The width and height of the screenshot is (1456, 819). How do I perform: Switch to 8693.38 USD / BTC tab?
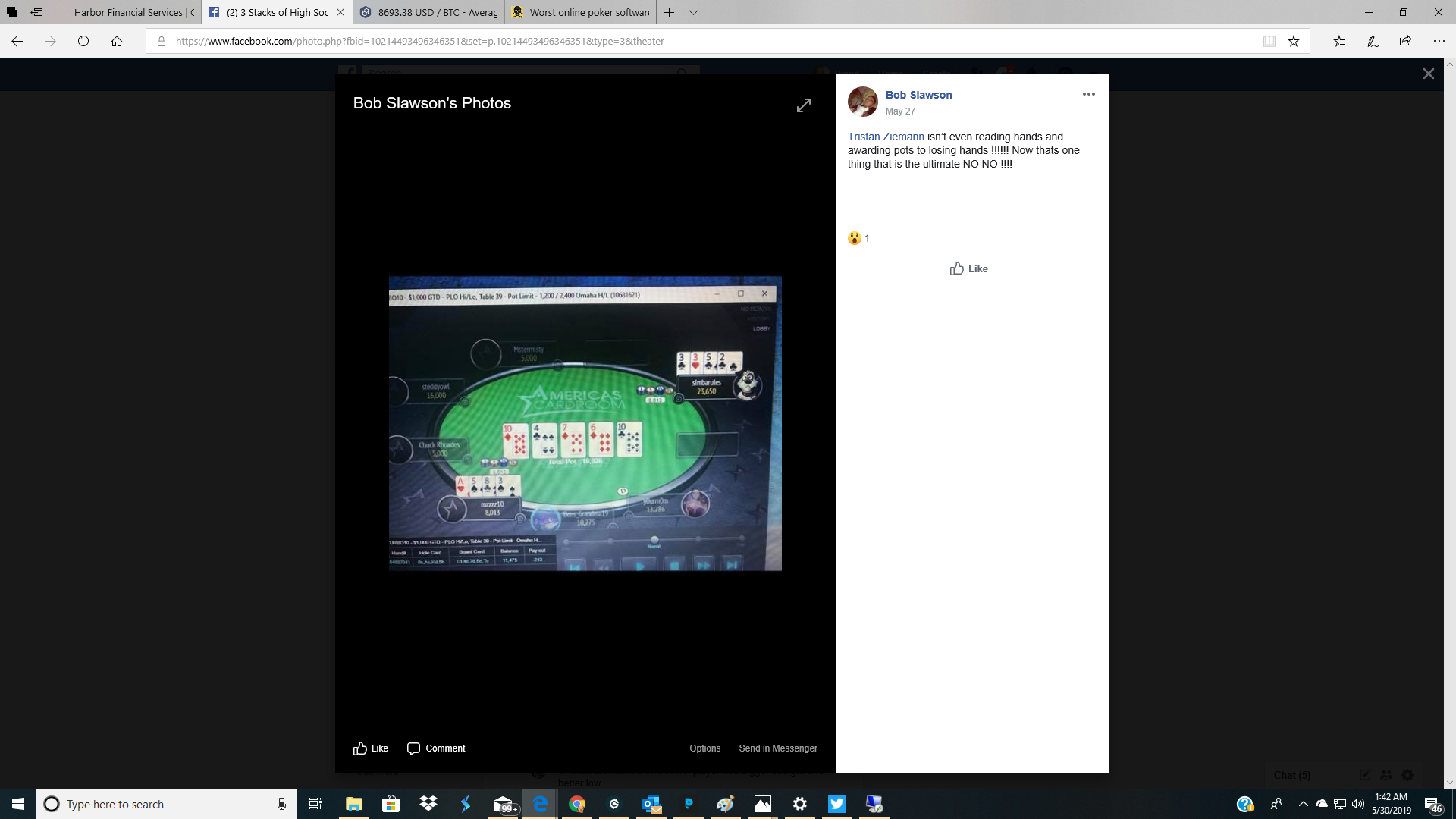429,12
